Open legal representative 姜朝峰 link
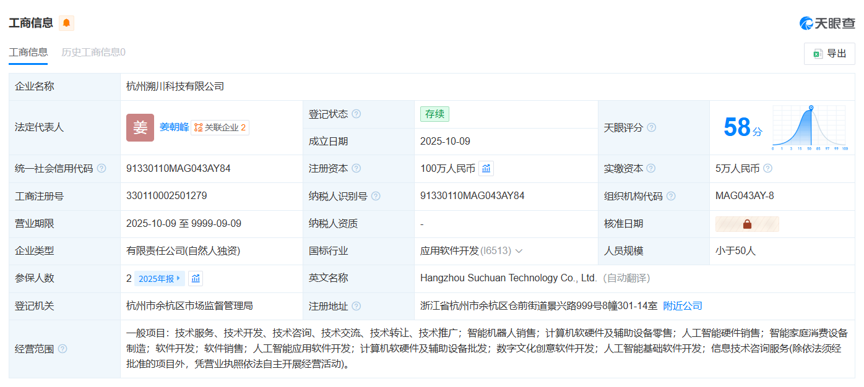The image size is (864, 387). pos(174,127)
